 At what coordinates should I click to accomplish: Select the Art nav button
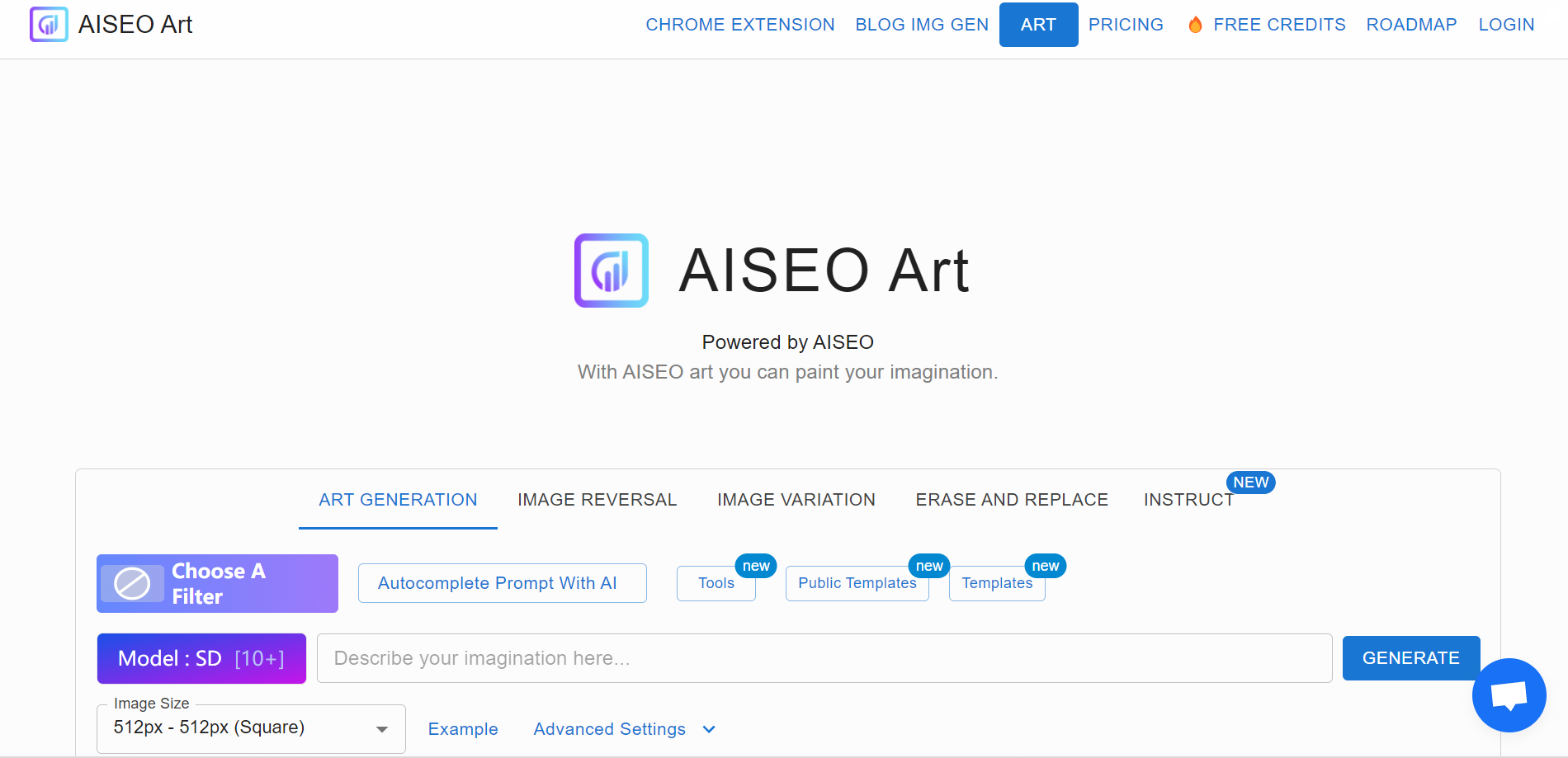pos(1038,25)
